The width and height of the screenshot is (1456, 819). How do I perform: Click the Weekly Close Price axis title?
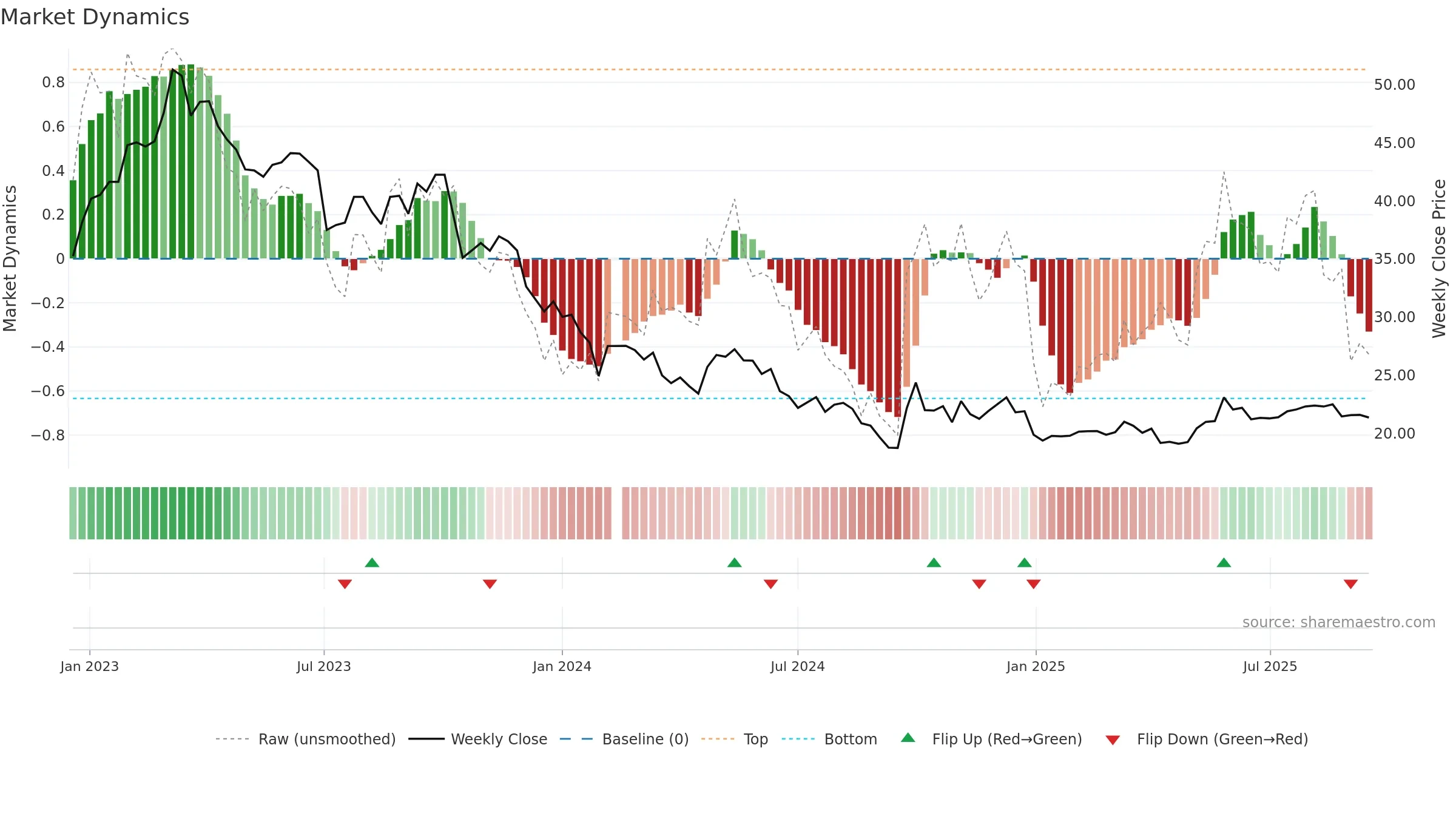pyautogui.click(x=1440, y=259)
